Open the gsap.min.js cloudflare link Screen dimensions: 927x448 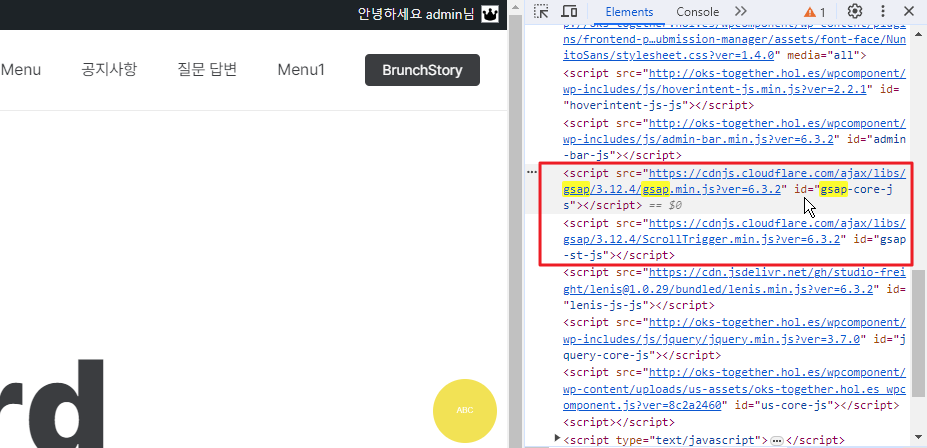[x=734, y=181]
